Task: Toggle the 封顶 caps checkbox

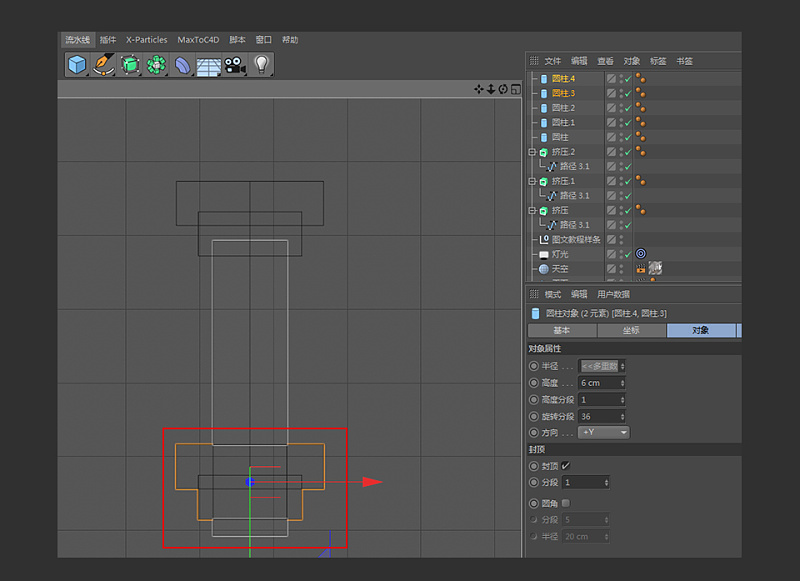Action: [x=566, y=466]
